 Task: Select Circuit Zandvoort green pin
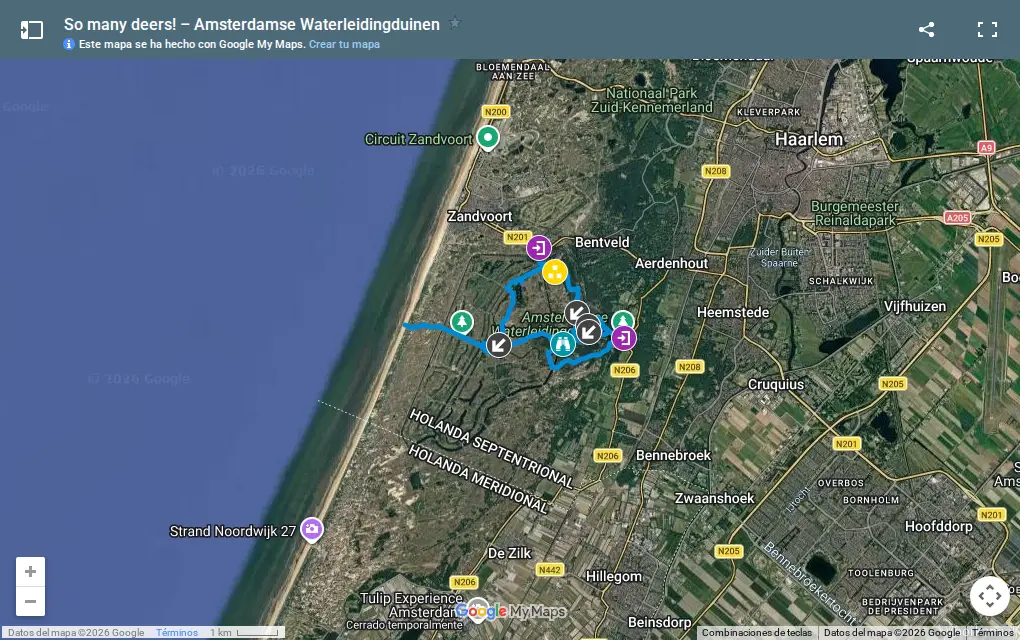(488, 138)
